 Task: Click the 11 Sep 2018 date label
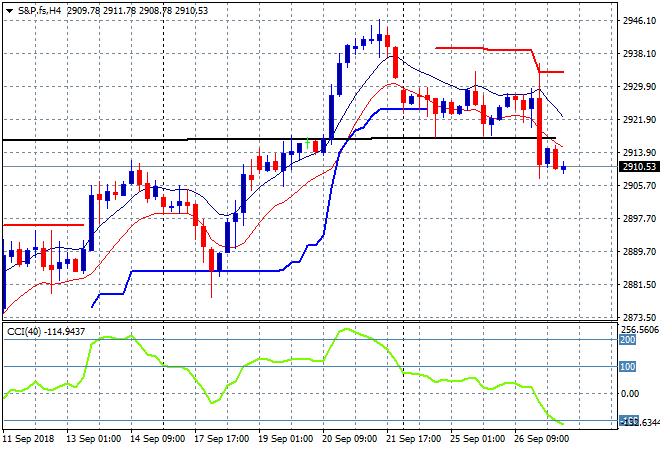(28, 439)
